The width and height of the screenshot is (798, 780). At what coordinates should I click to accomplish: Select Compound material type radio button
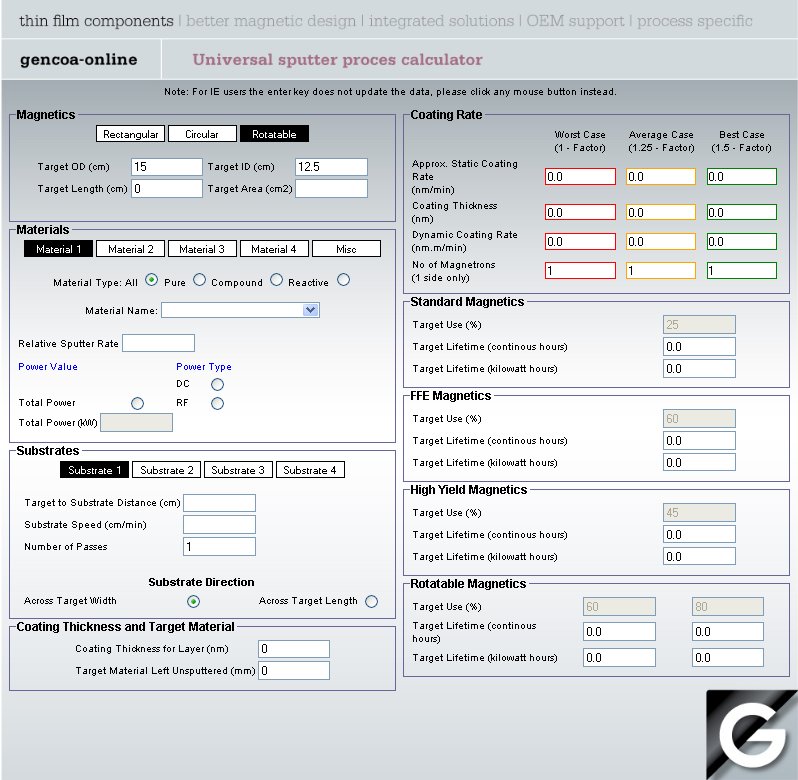point(276,280)
